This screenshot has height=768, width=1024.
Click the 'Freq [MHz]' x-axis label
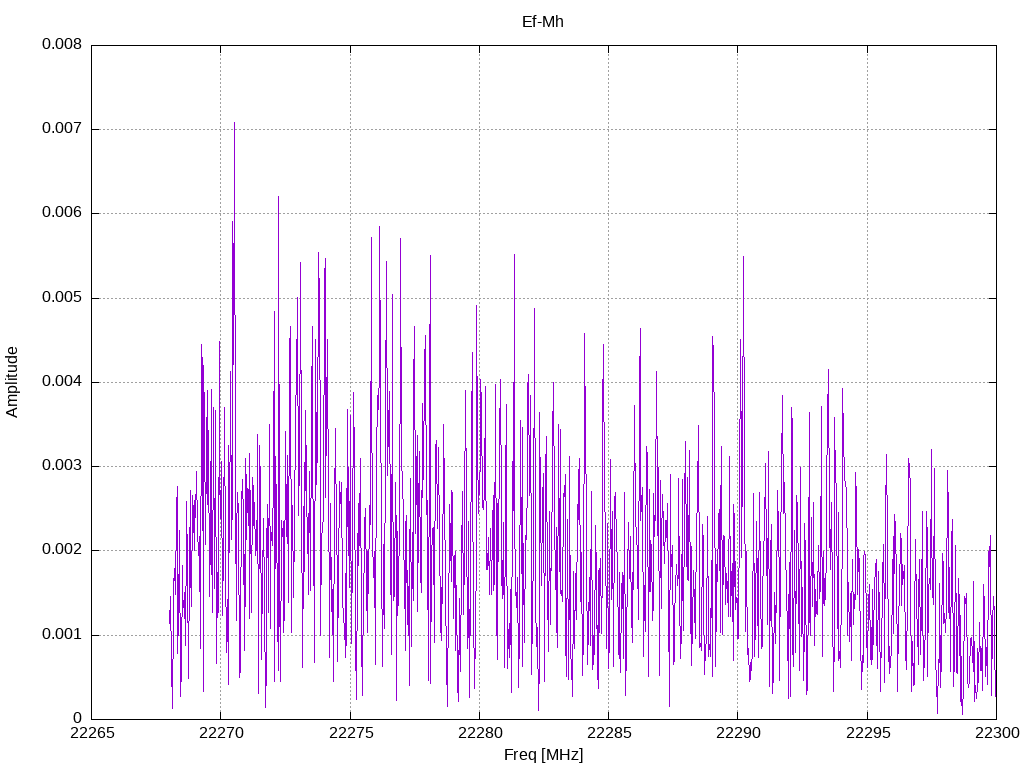point(543,755)
